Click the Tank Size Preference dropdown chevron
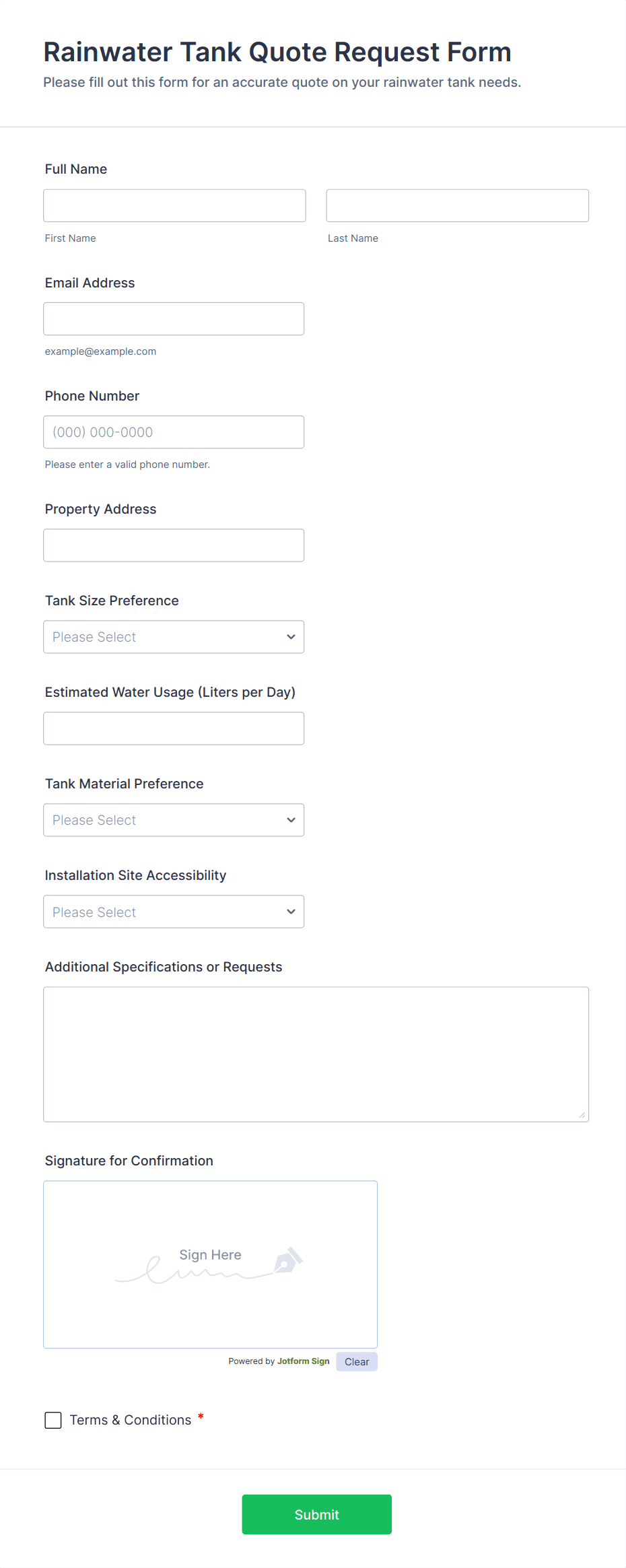Image resolution: width=626 pixels, height=1568 pixels. pos(291,637)
